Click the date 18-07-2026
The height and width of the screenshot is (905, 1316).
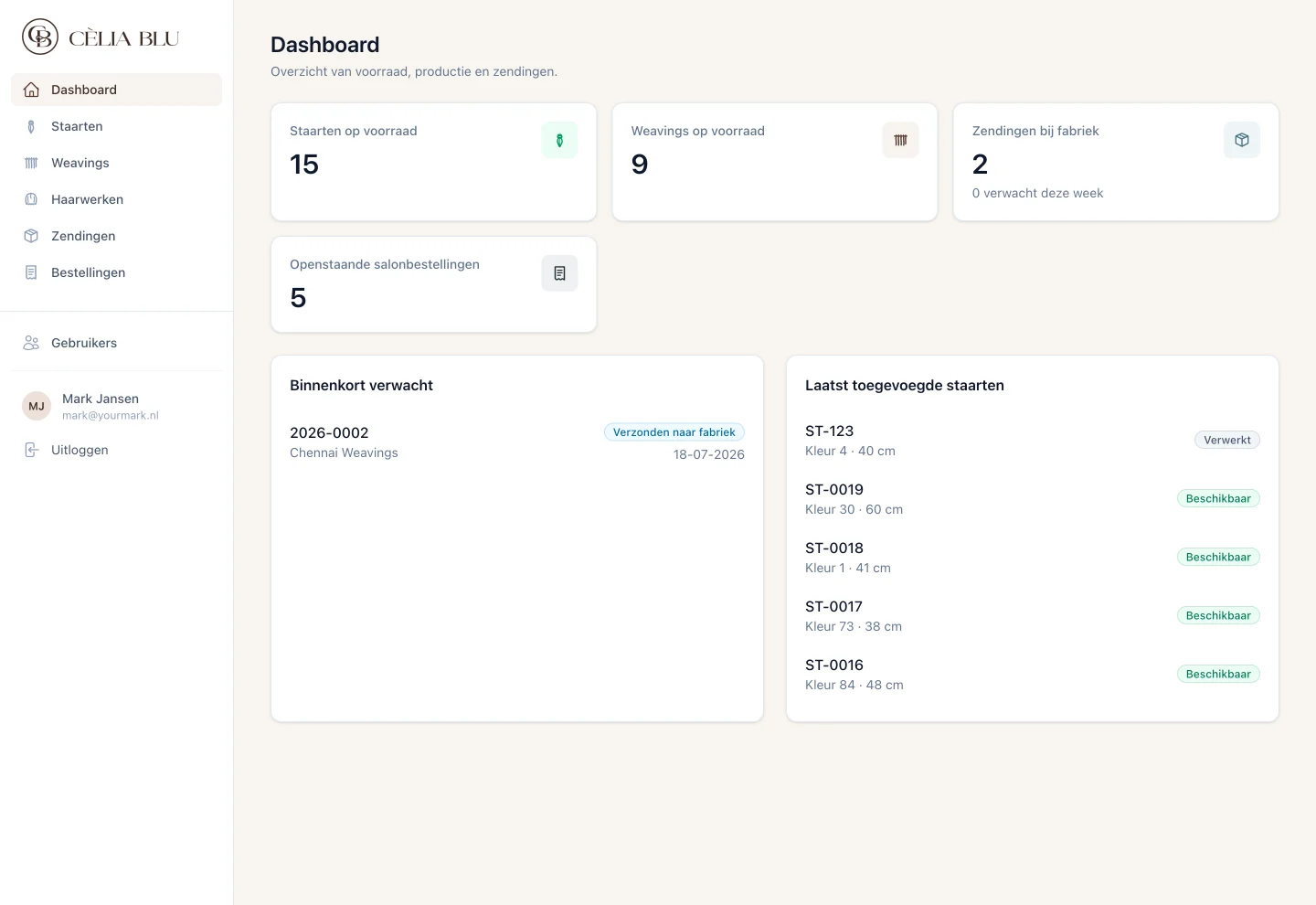click(709, 454)
